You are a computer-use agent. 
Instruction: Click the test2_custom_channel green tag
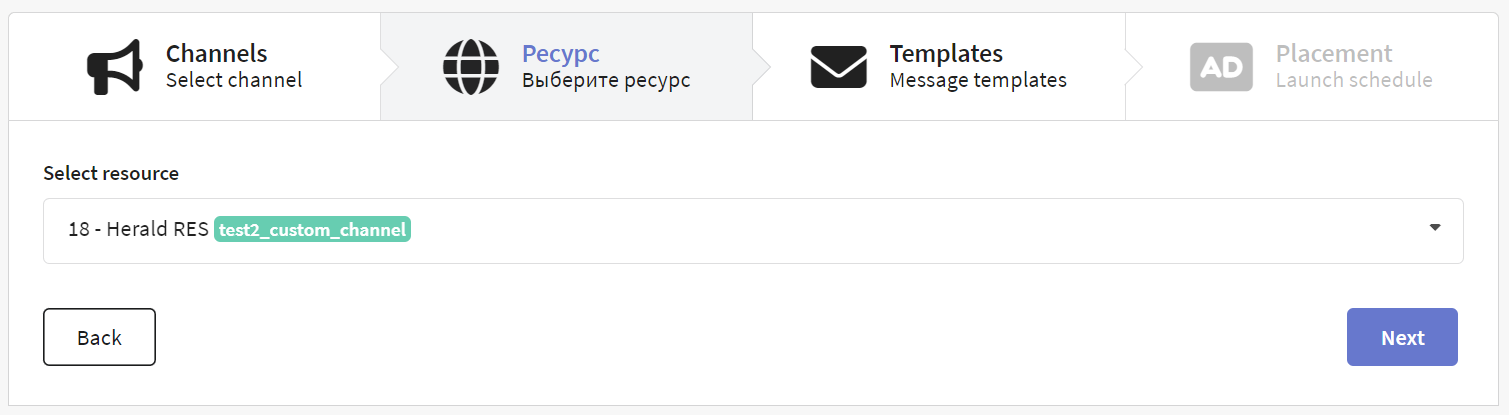tap(313, 230)
